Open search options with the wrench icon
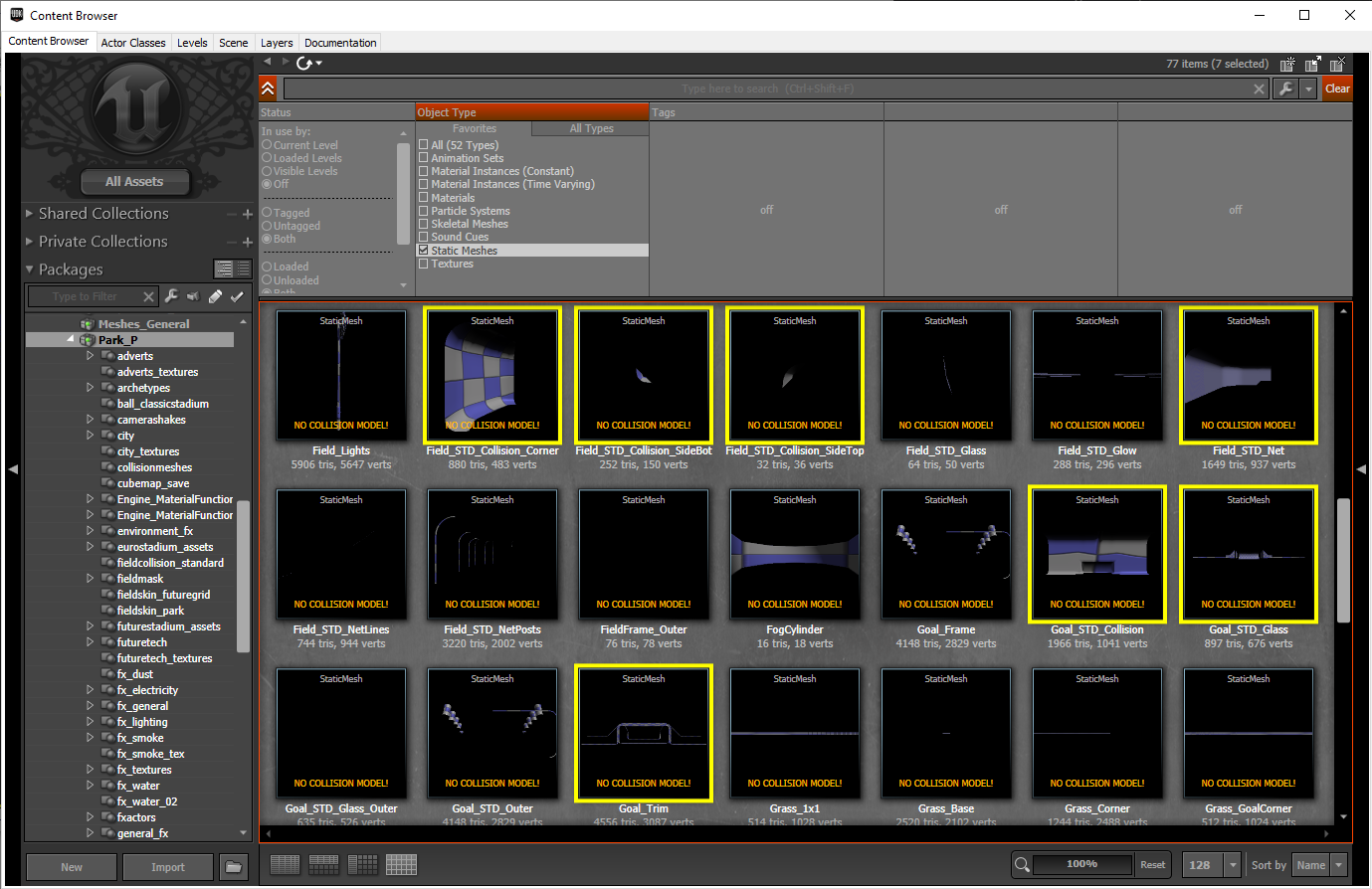The height and width of the screenshot is (889, 1372). coord(1288,89)
